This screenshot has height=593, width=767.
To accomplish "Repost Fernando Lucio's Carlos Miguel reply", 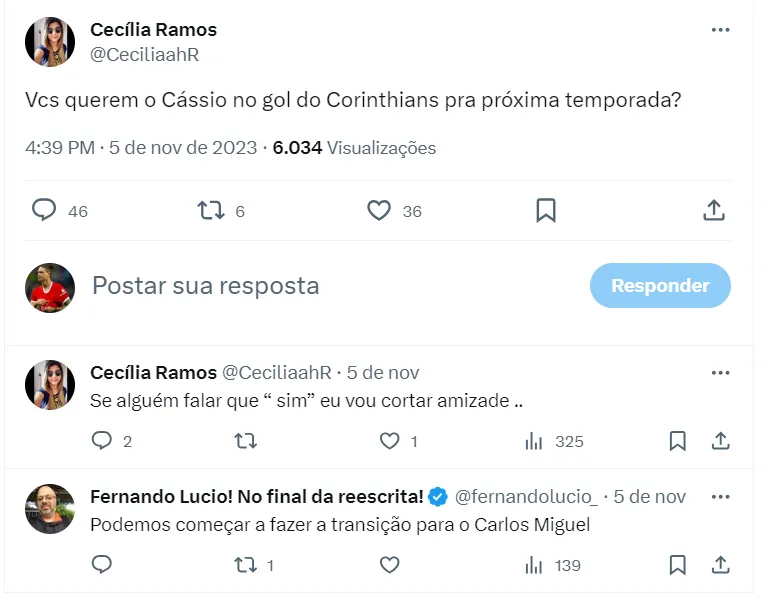I will tap(245, 565).
